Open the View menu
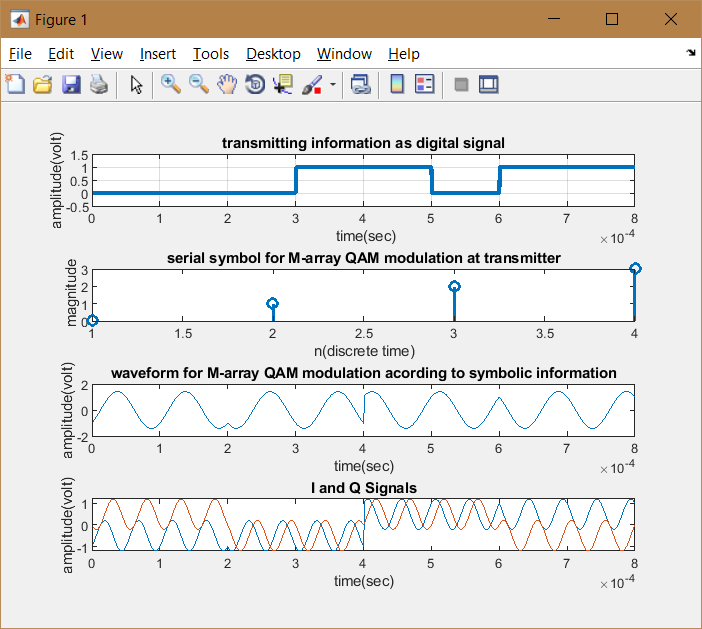The width and height of the screenshot is (702, 629). pos(107,54)
